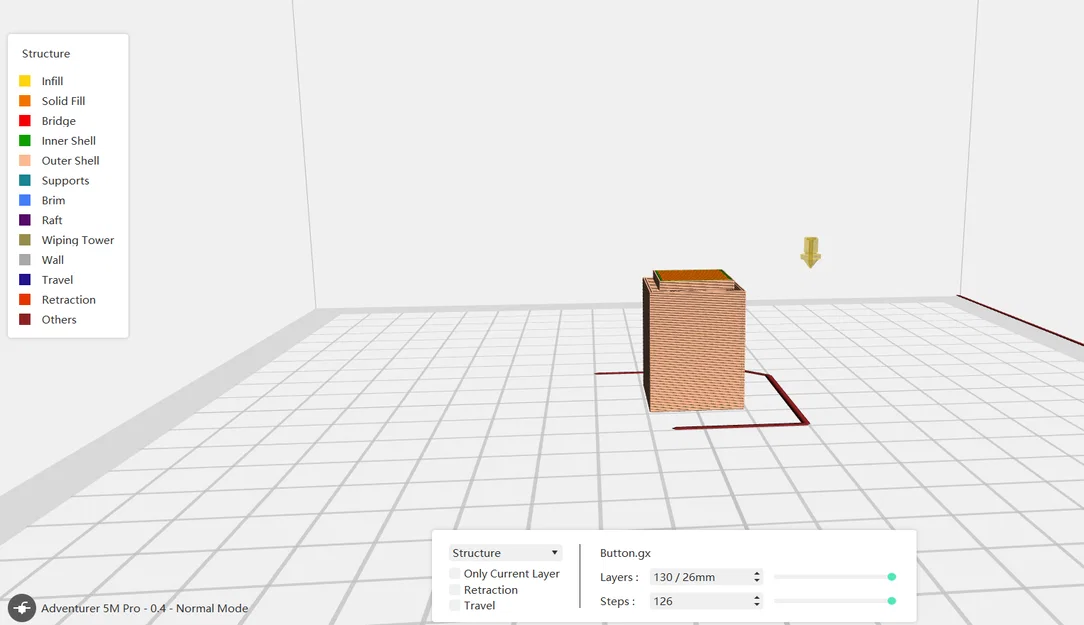The image size is (1084, 625).
Task: Click the yellow Infill color swatch
Action: point(25,81)
